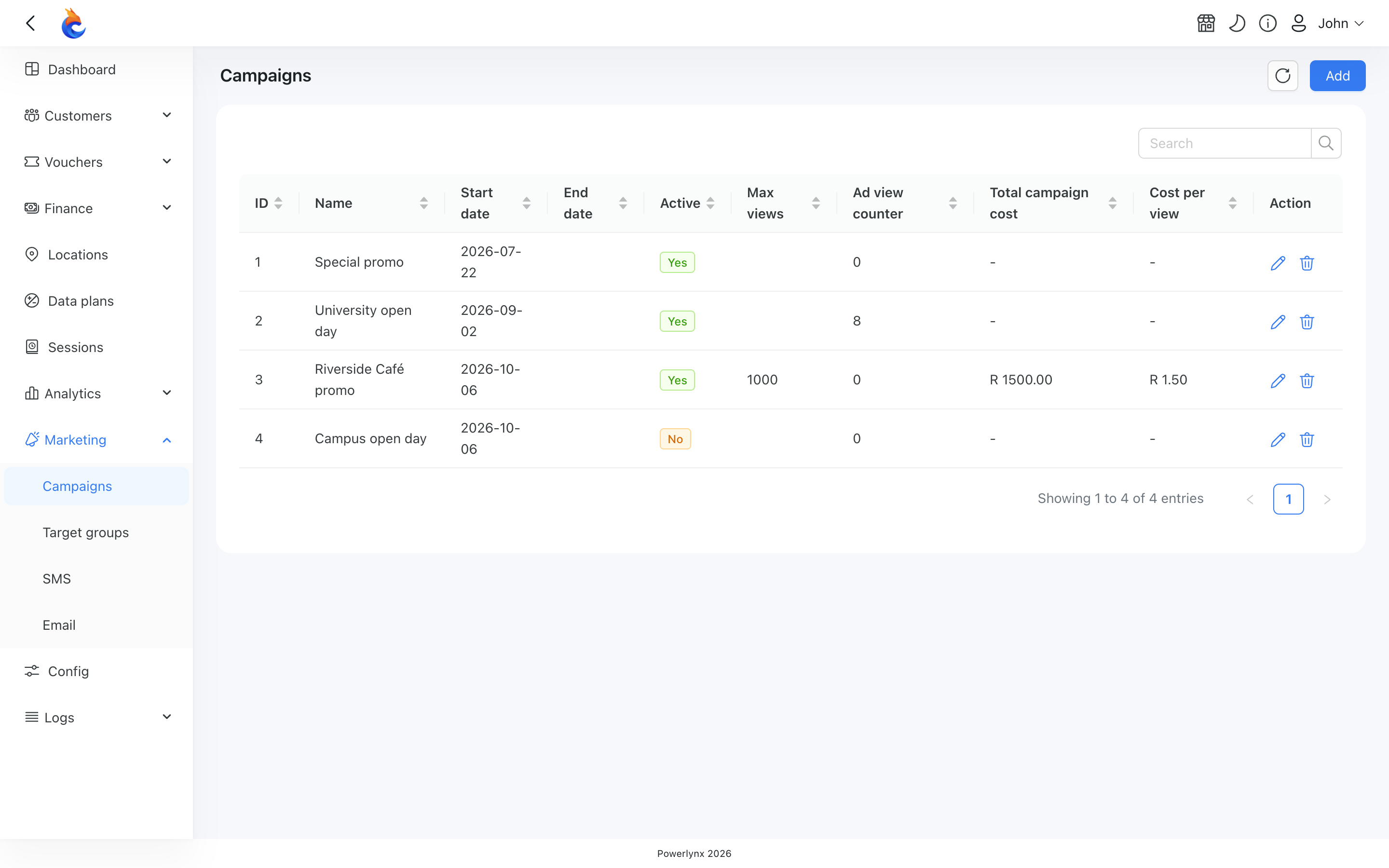Open the info icon in header
The width and height of the screenshot is (1389, 868).
(x=1268, y=24)
